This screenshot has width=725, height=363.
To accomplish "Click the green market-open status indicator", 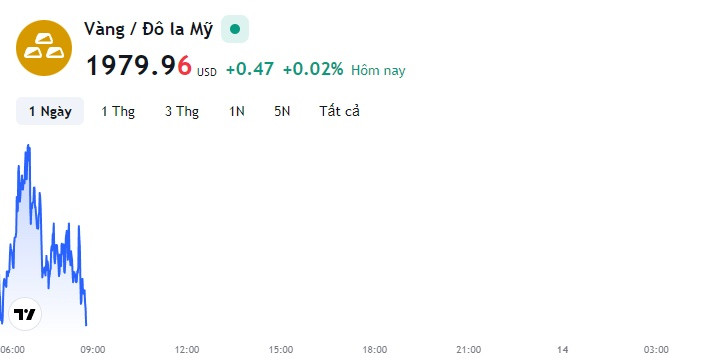I will 235,29.
